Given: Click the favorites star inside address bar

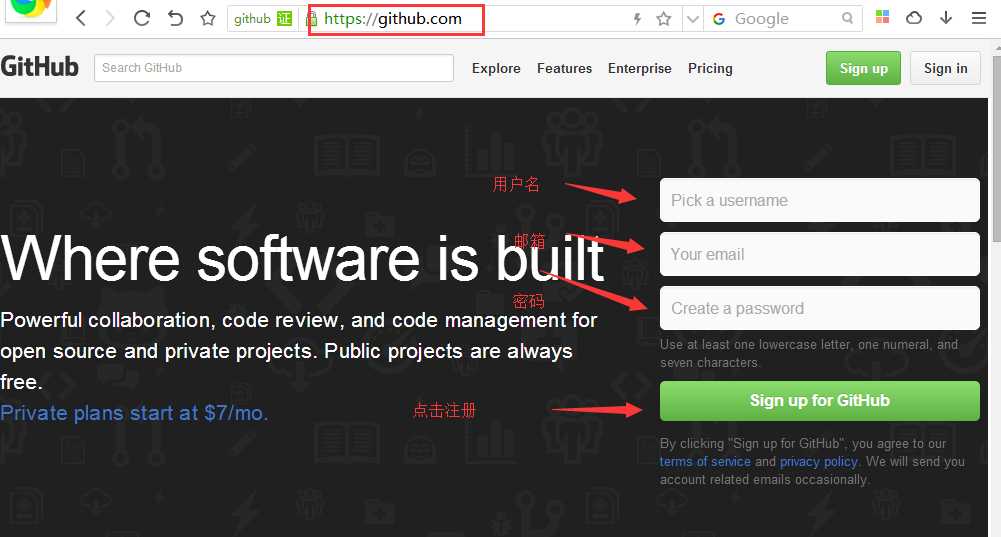Looking at the screenshot, I should coord(664,19).
